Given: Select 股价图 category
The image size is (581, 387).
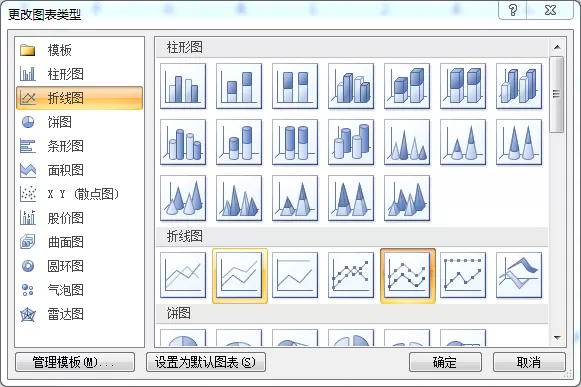Looking at the screenshot, I should coord(79,218).
